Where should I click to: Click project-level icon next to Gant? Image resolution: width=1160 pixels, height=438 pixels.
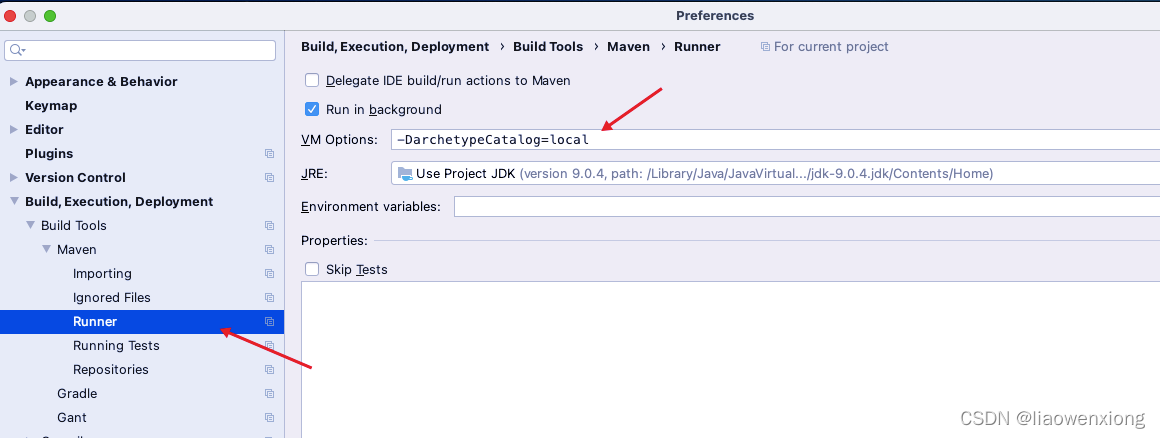[269, 418]
